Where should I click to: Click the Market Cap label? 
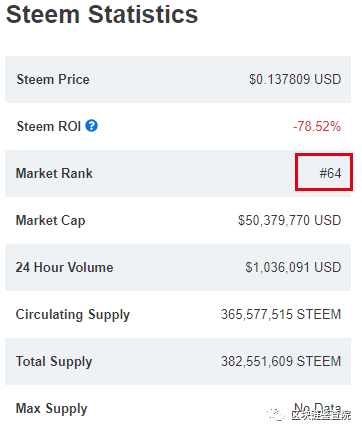50,221
